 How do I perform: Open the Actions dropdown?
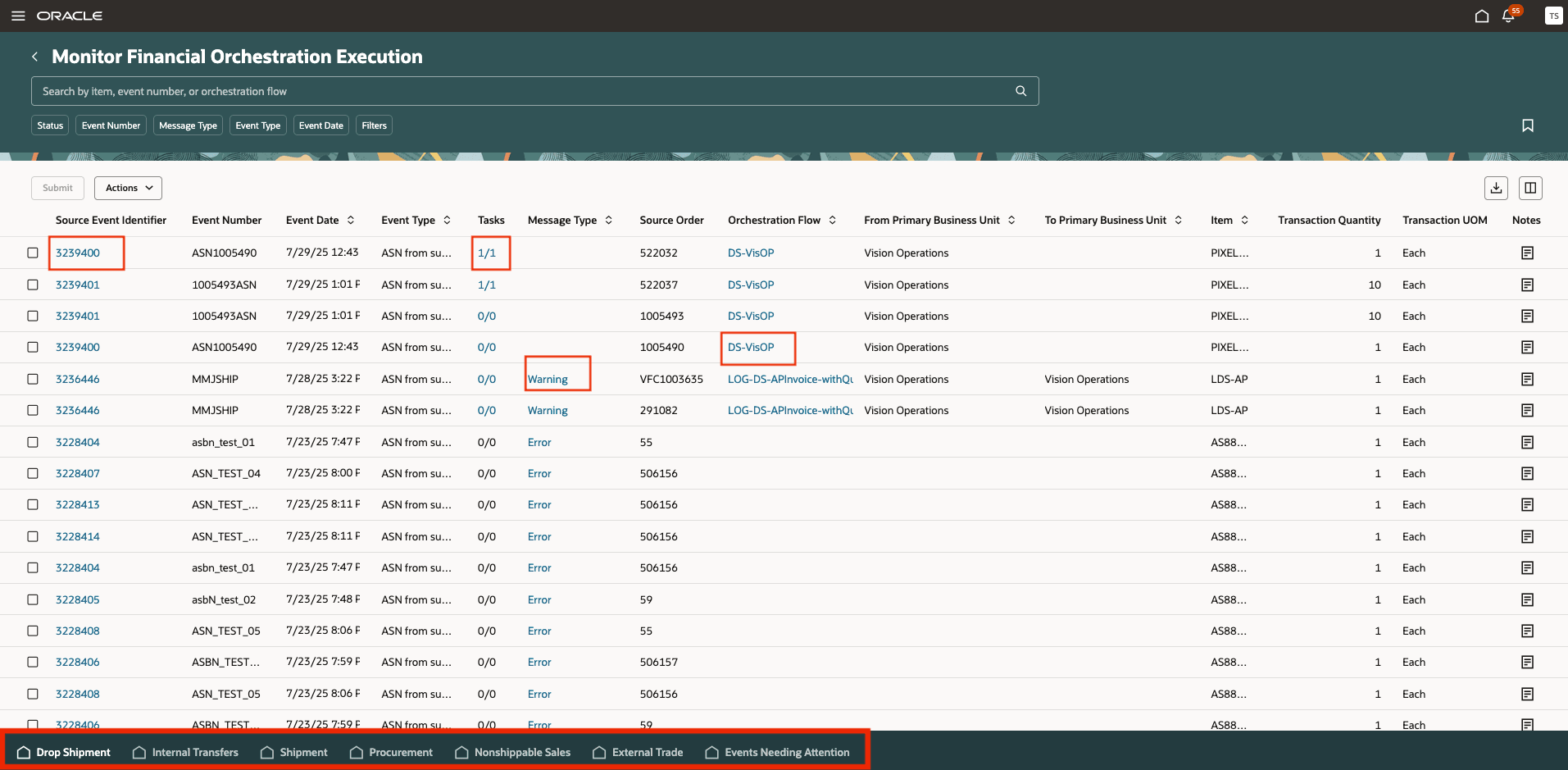(128, 188)
